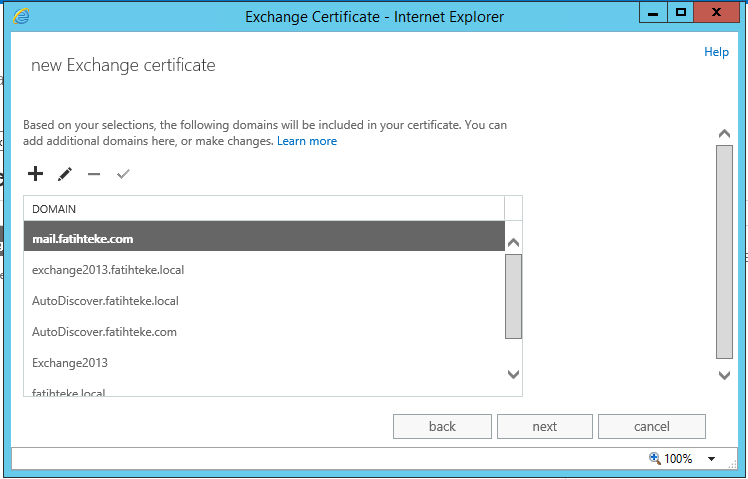Select AutoDiscover.fatihteke.local domain entry
The height and width of the screenshot is (479, 748).
(262, 301)
